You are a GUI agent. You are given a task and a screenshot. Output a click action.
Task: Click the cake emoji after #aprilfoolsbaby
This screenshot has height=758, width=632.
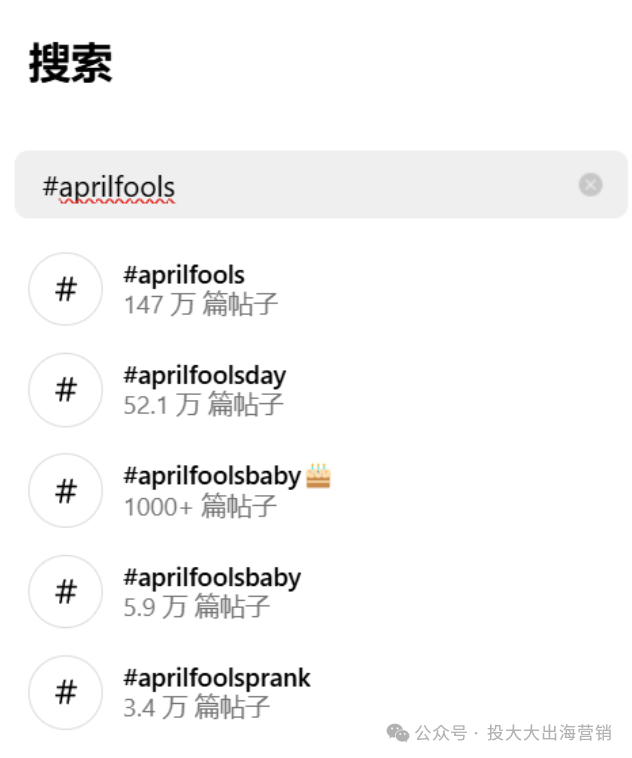(318, 476)
